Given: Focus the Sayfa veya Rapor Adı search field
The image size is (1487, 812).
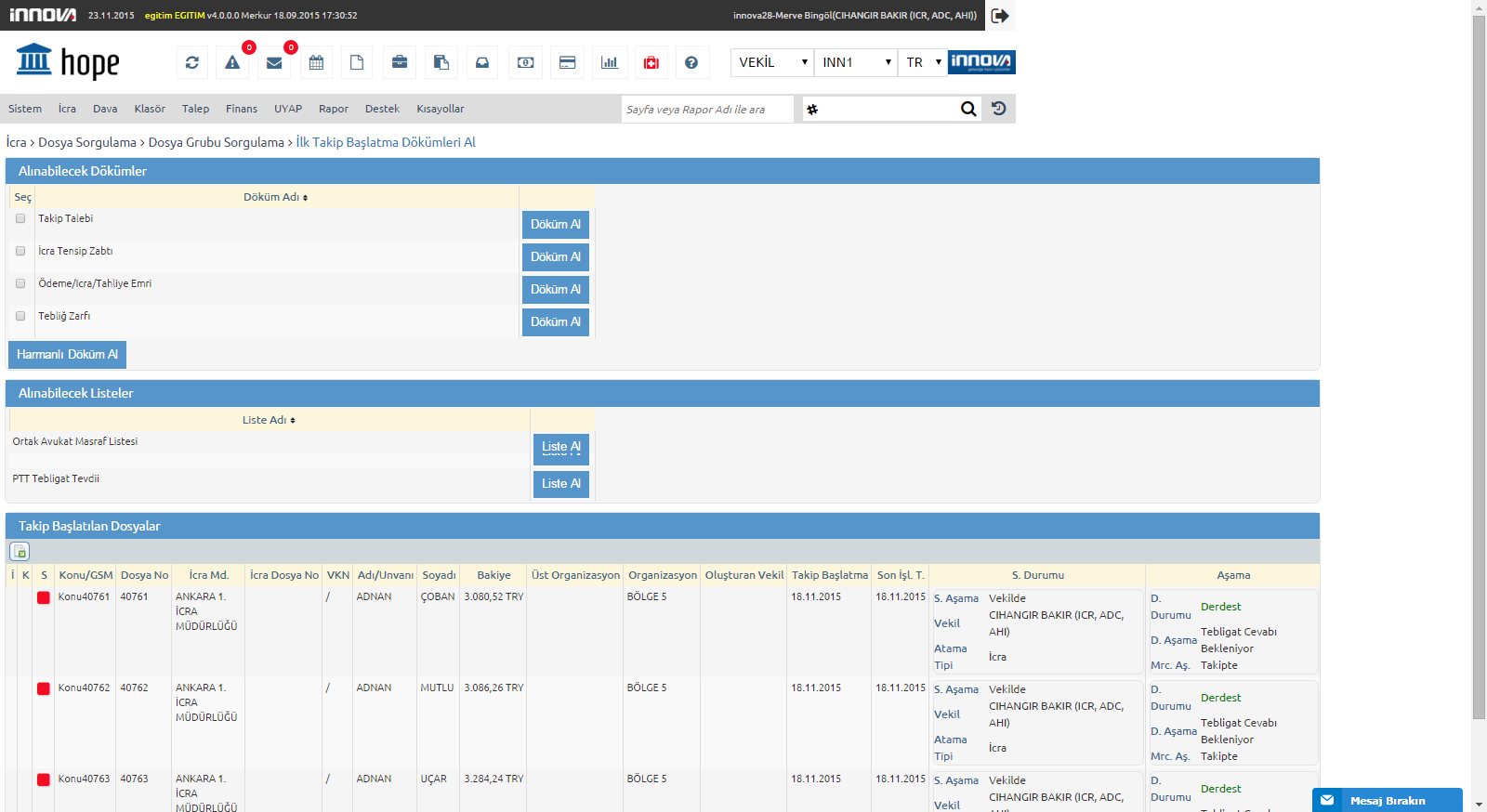Looking at the screenshot, I should pyautogui.click(x=707, y=109).
